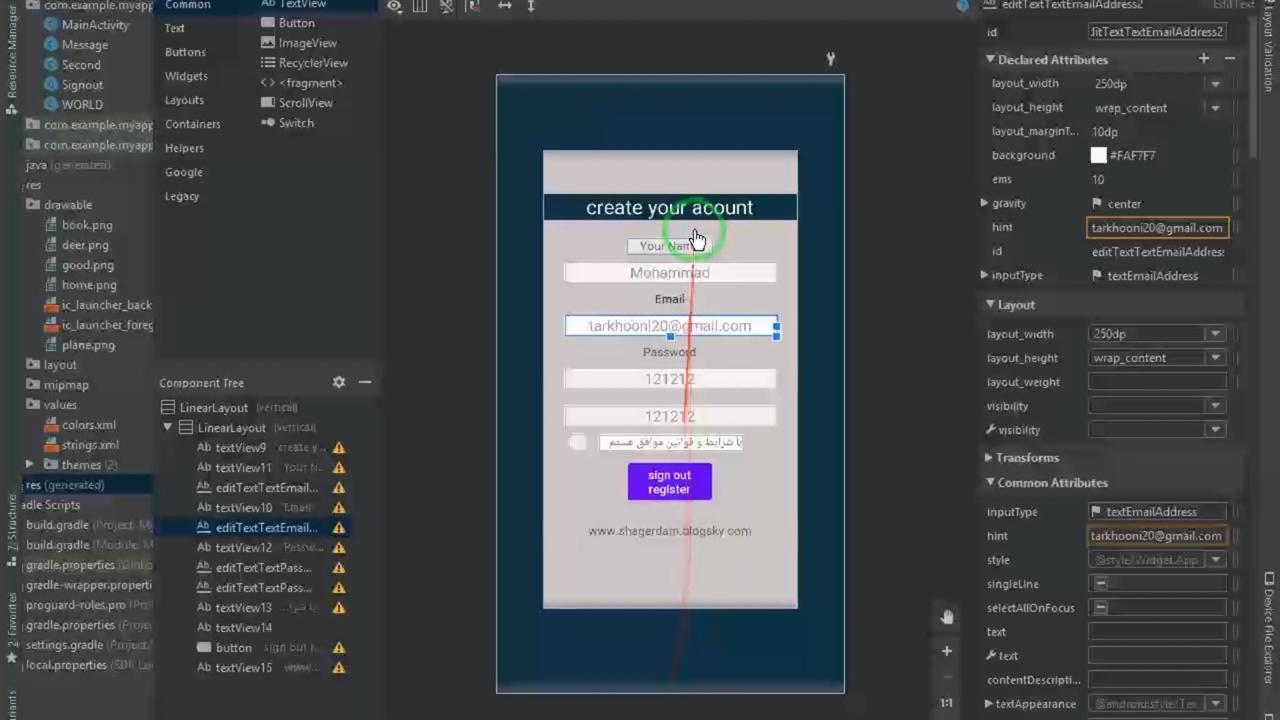Toggle the switch in the design preview
The width and height of the screenshot is (1280, 720).
(x=577, y=442)
